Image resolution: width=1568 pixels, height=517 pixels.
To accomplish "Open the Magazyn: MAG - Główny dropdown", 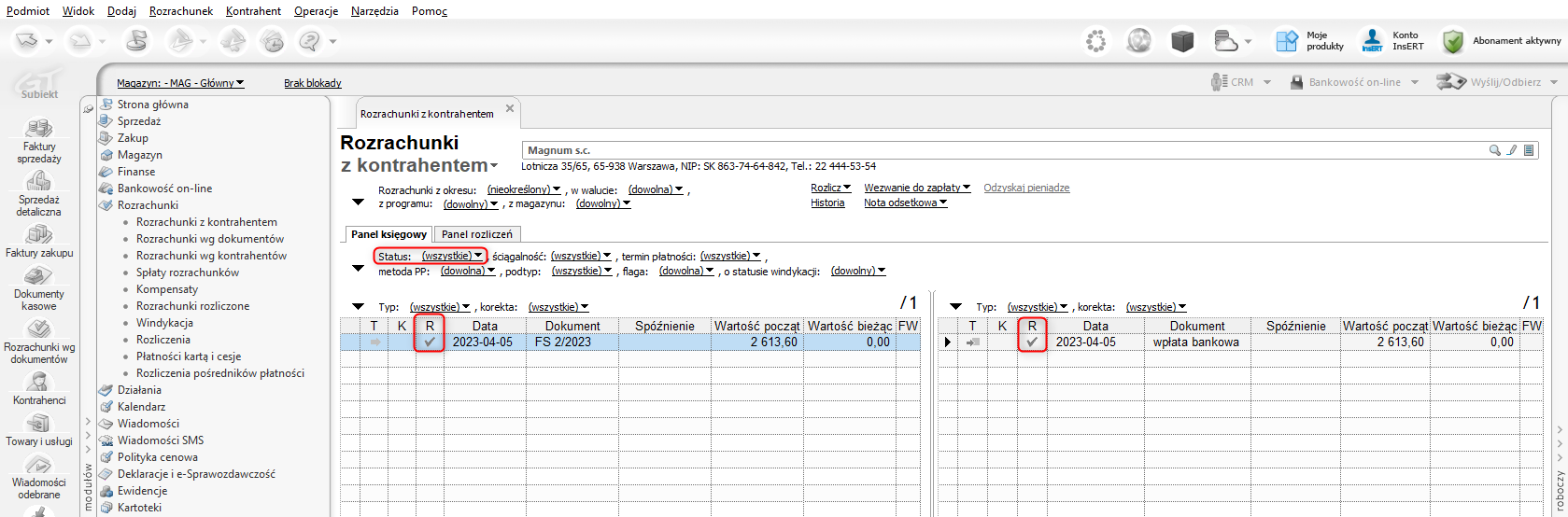I will coord(180,83).
